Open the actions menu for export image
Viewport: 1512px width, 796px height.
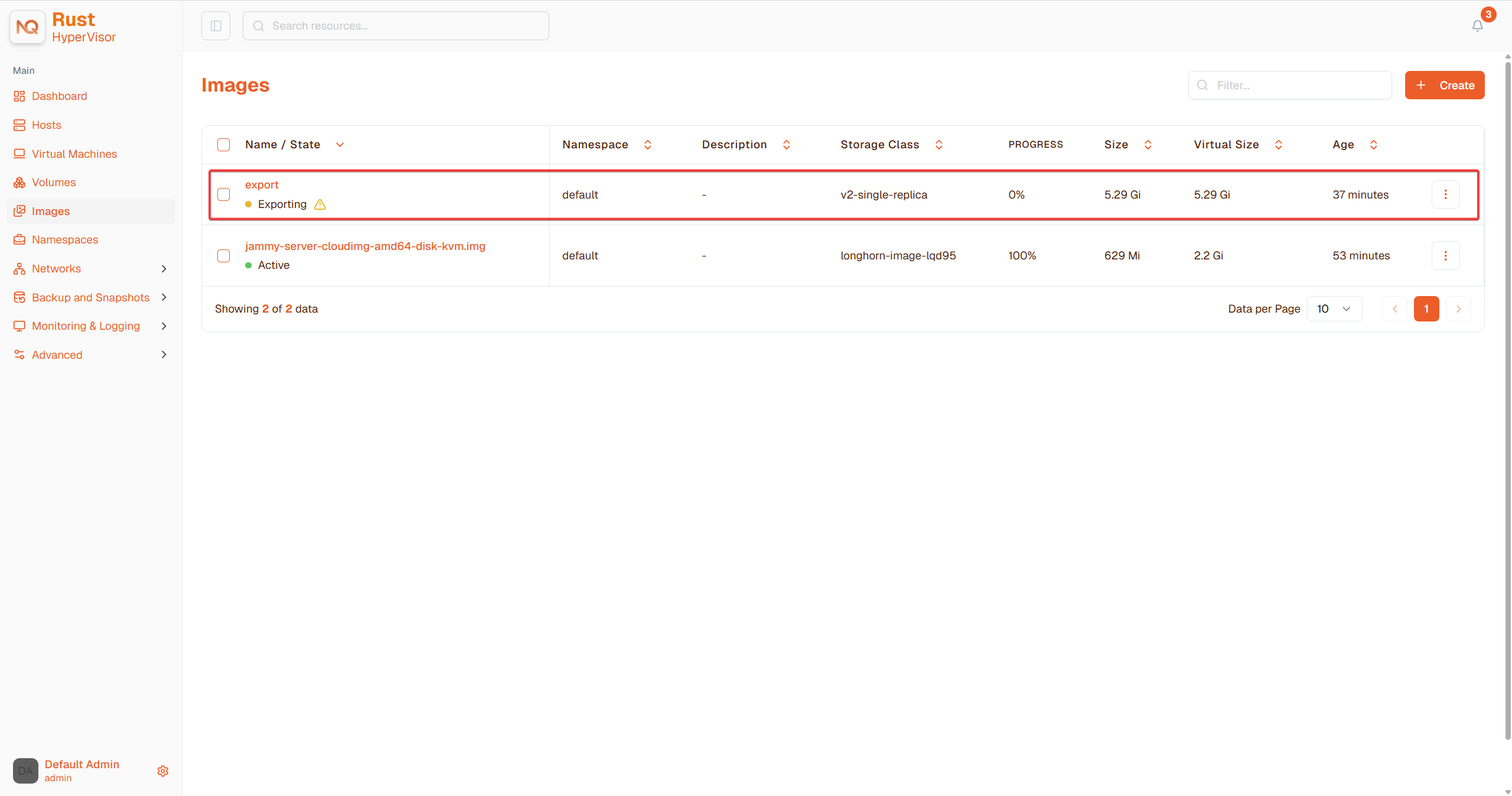click(x=1445, y=194)
